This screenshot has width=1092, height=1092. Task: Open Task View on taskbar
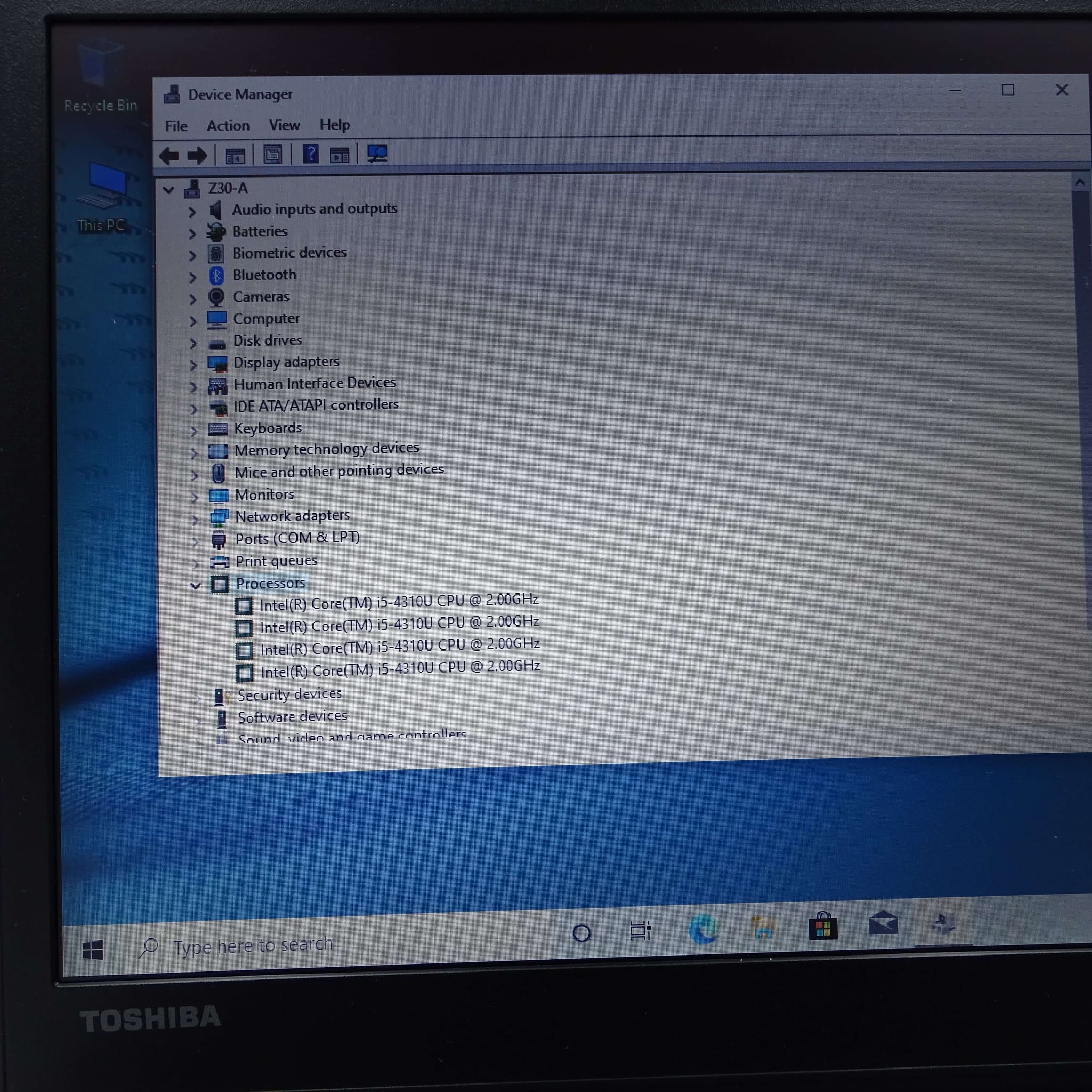point(640,930)
